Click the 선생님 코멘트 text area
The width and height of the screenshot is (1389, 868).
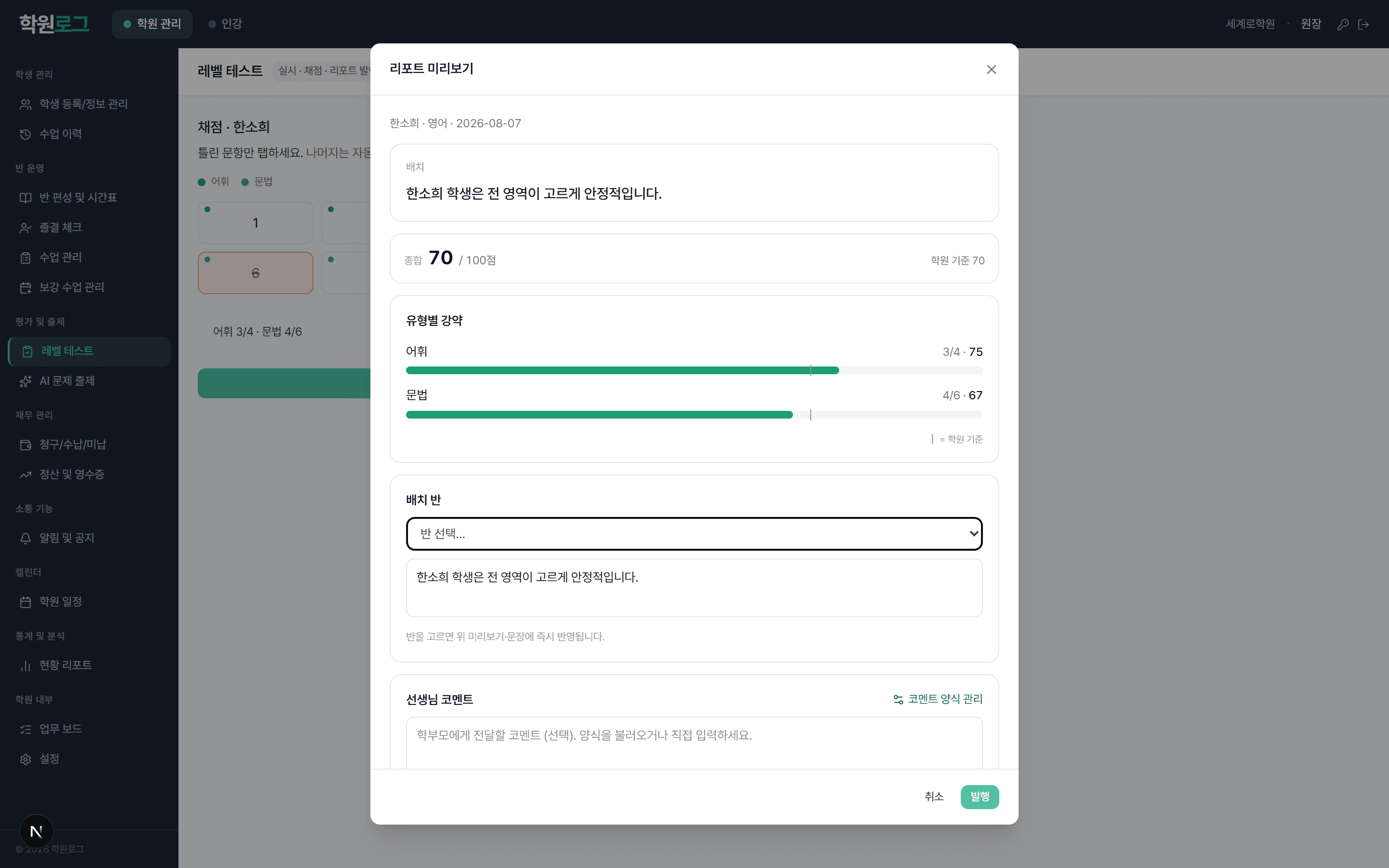pos(694,743)
